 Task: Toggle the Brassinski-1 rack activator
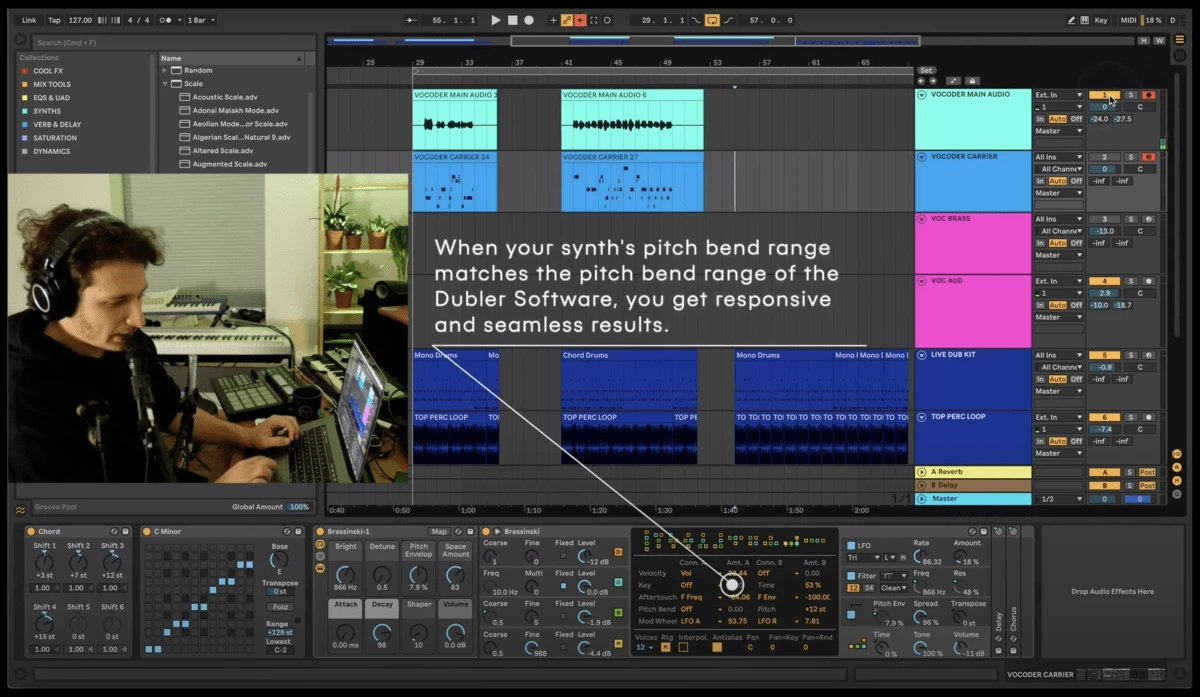coord(320,532)
